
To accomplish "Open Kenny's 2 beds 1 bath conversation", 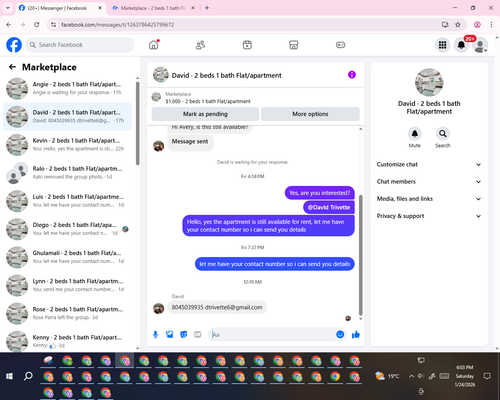I will tap(67, 341).
